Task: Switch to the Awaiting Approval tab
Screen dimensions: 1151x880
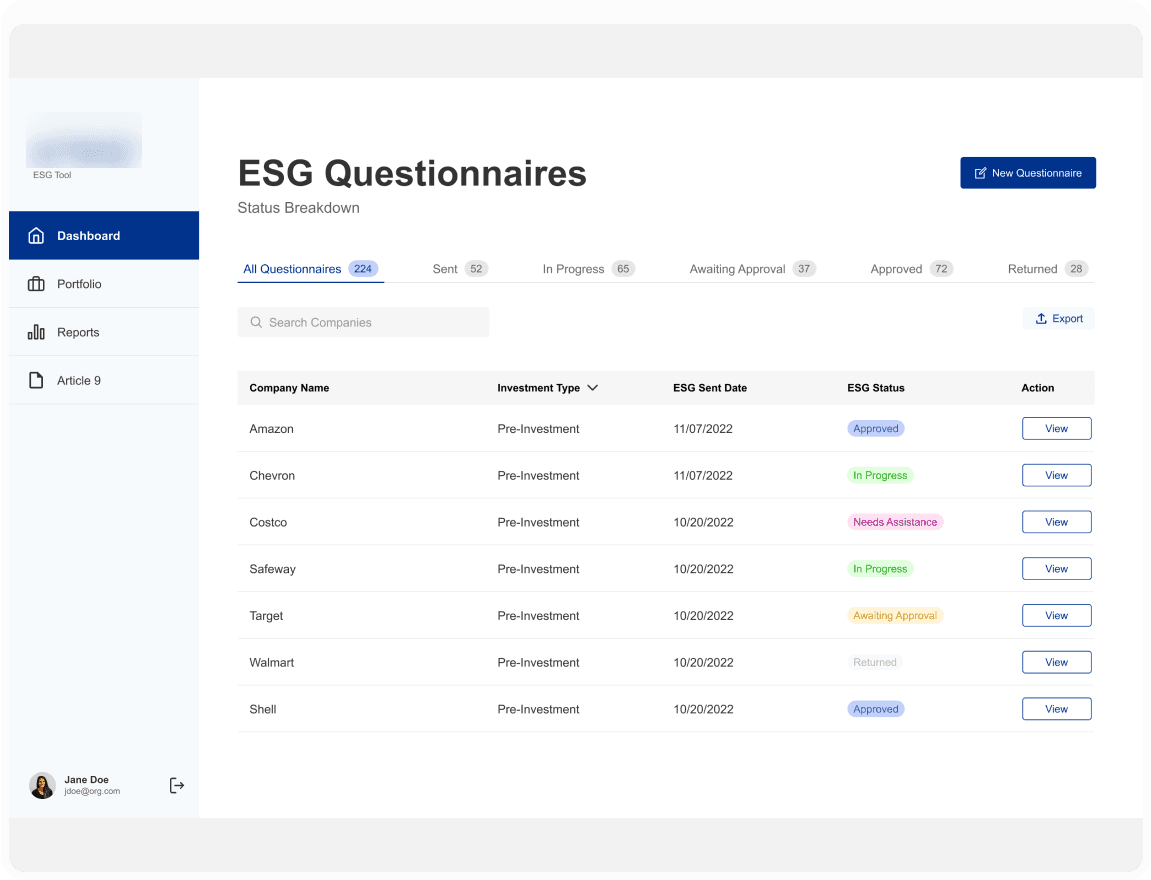Action: point(752,269)
